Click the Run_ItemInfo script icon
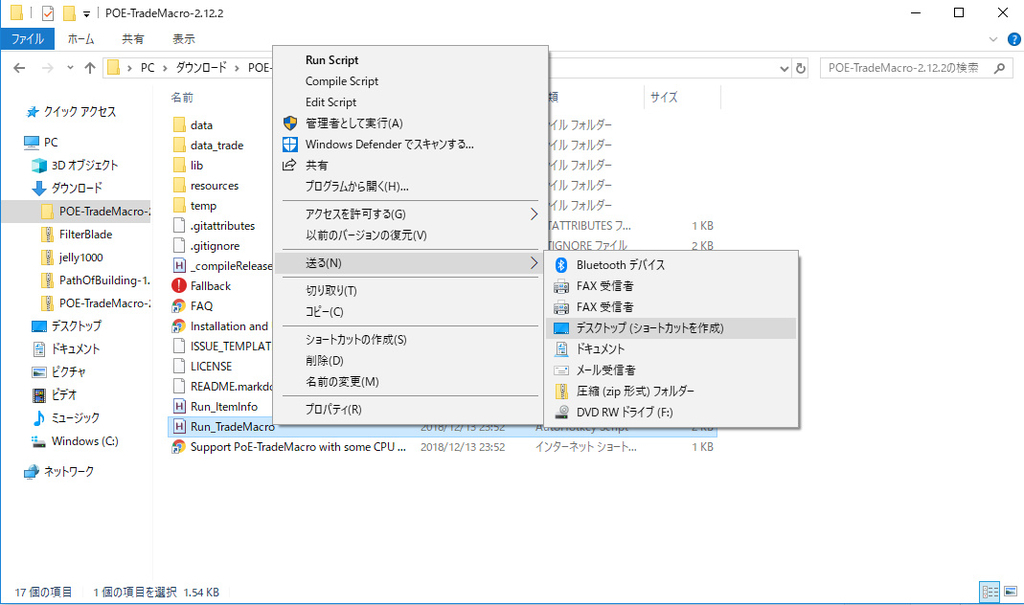This screenshot has height=605, width=1024. 179,406
